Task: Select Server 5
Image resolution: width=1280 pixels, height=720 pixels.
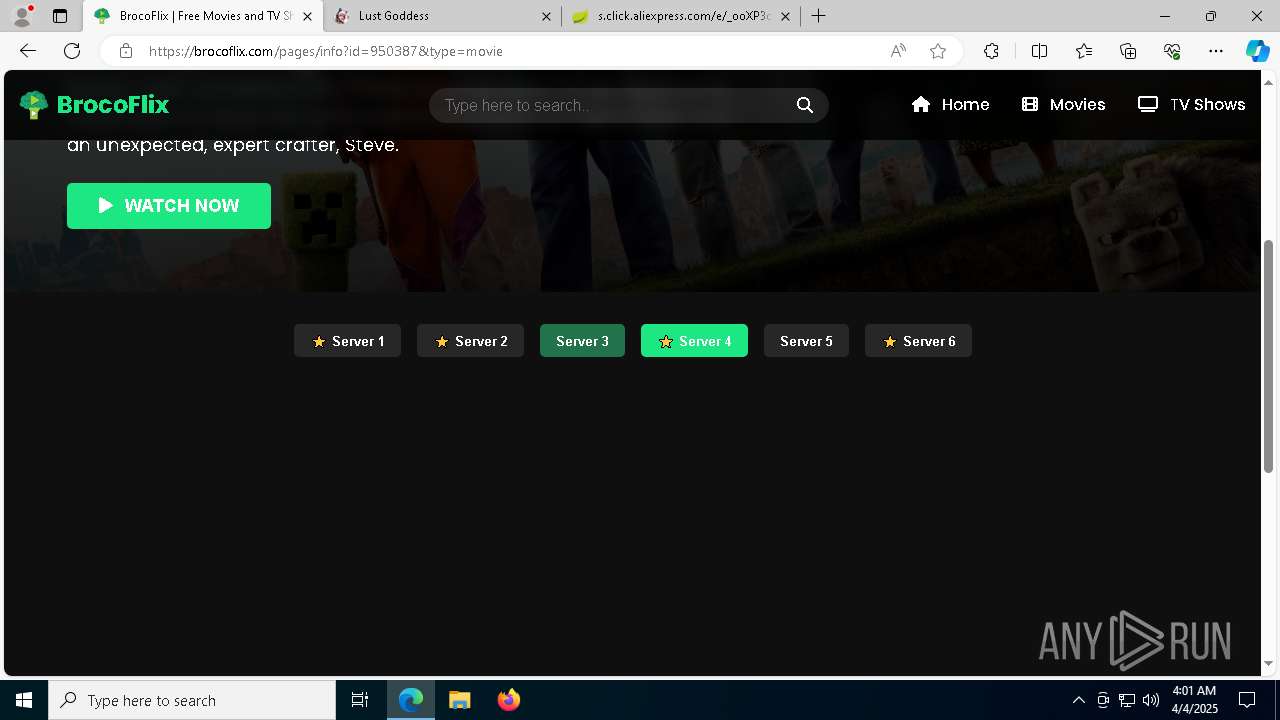Action: click(x=806, y=341)
